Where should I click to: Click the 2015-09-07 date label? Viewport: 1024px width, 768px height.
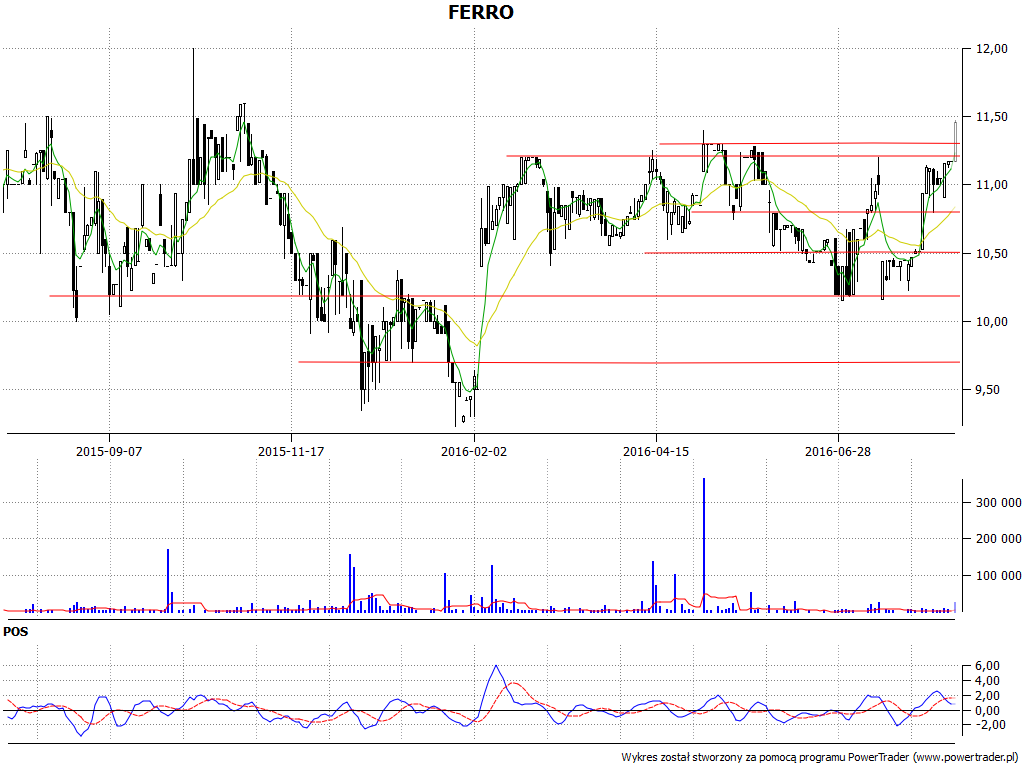tap(109, 451)
